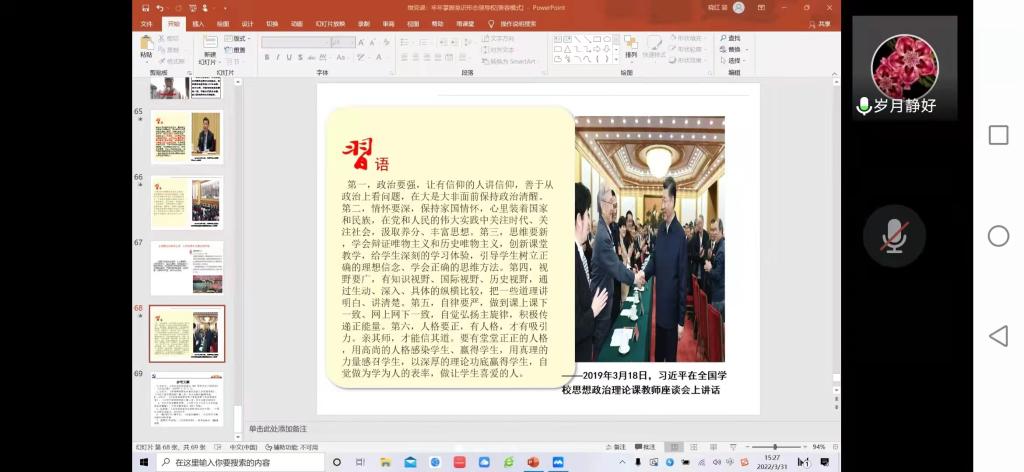Click the Share (共享) button

pyautogui.click(x=820, y=23)
